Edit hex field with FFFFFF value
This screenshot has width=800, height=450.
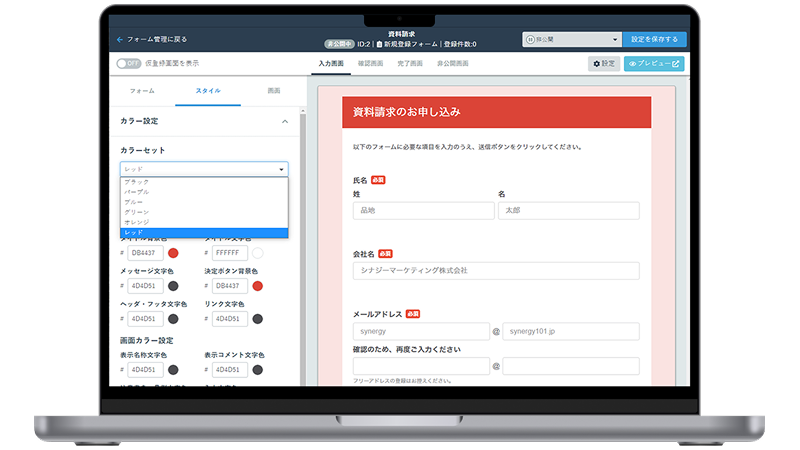[x=230, y=253]
